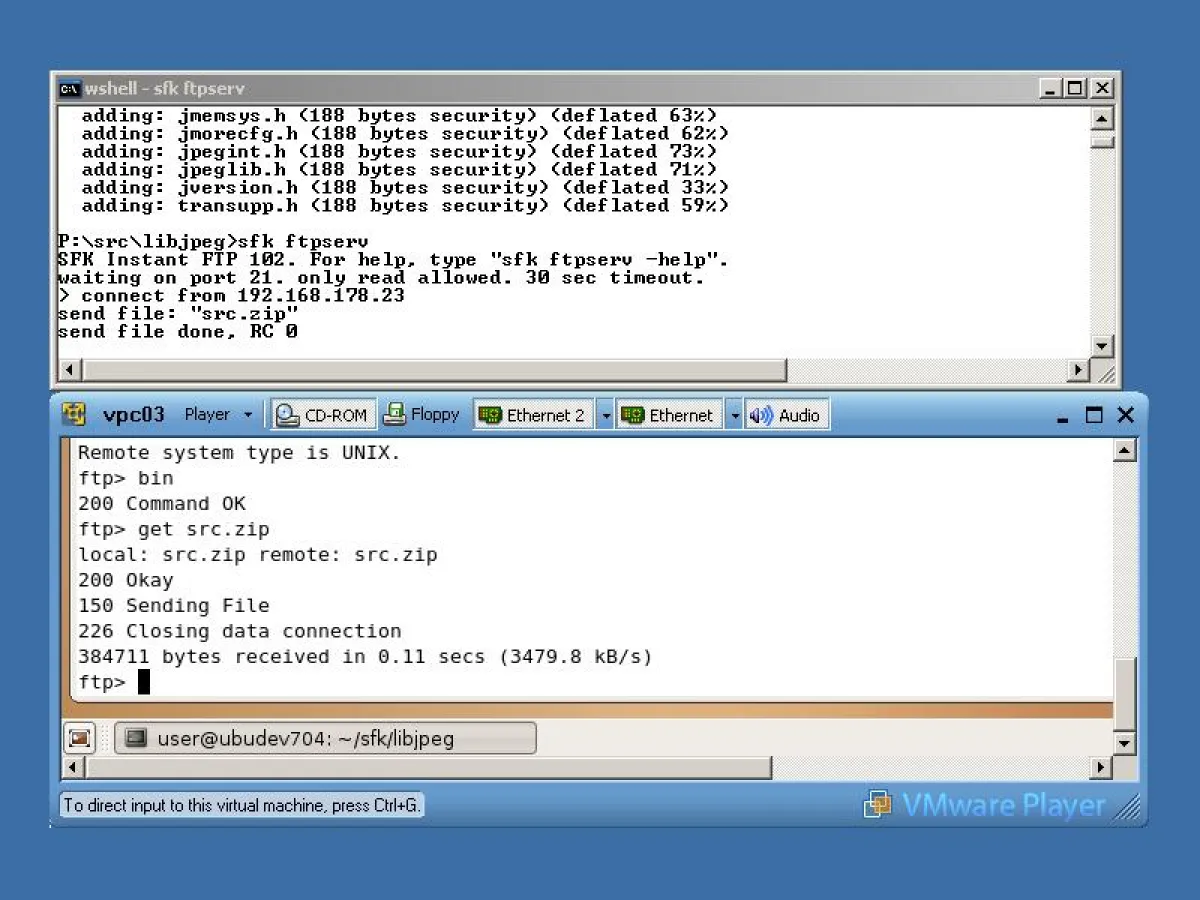The width and height of the screenshot is (1200, 900).
Task: Click the show desktop icon in guest panel
Action: 80,739
